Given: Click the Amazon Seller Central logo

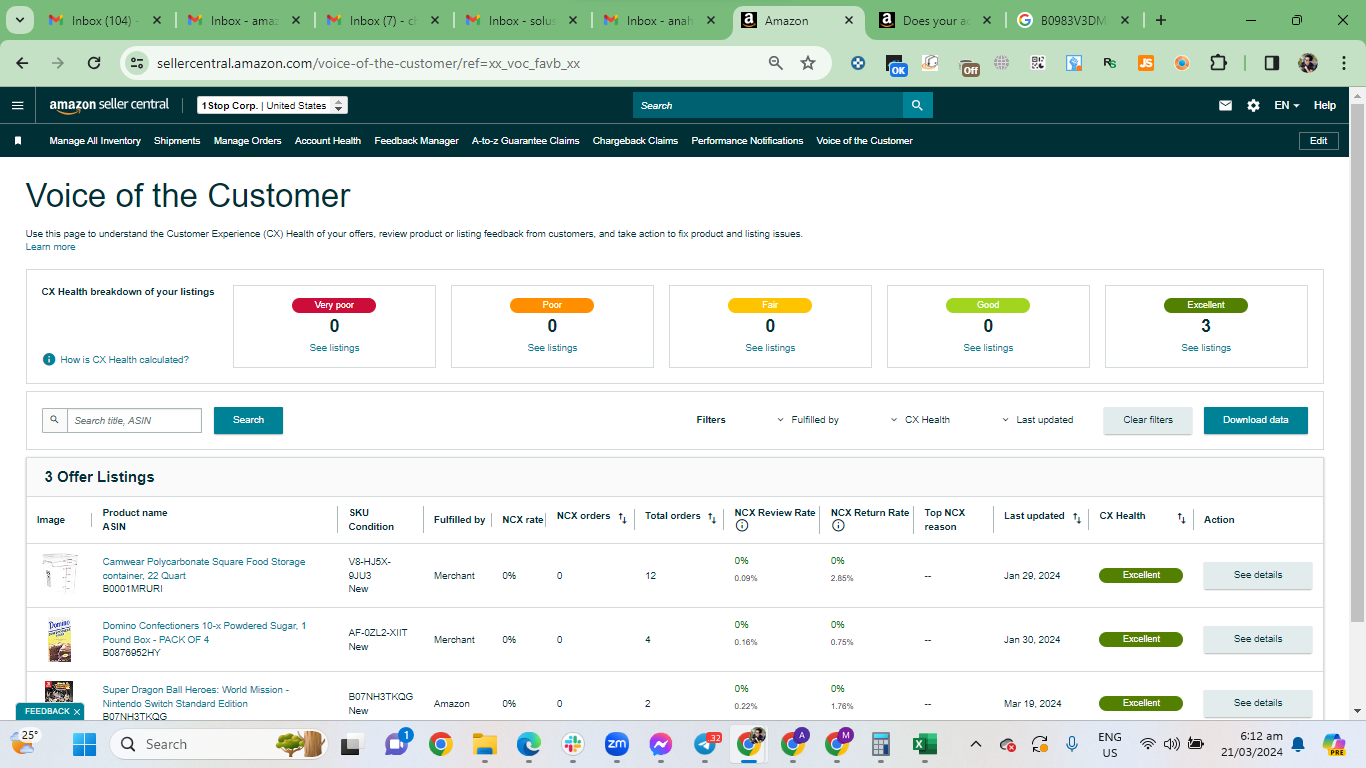Looking at the screenshot, I should click(109, 105).
